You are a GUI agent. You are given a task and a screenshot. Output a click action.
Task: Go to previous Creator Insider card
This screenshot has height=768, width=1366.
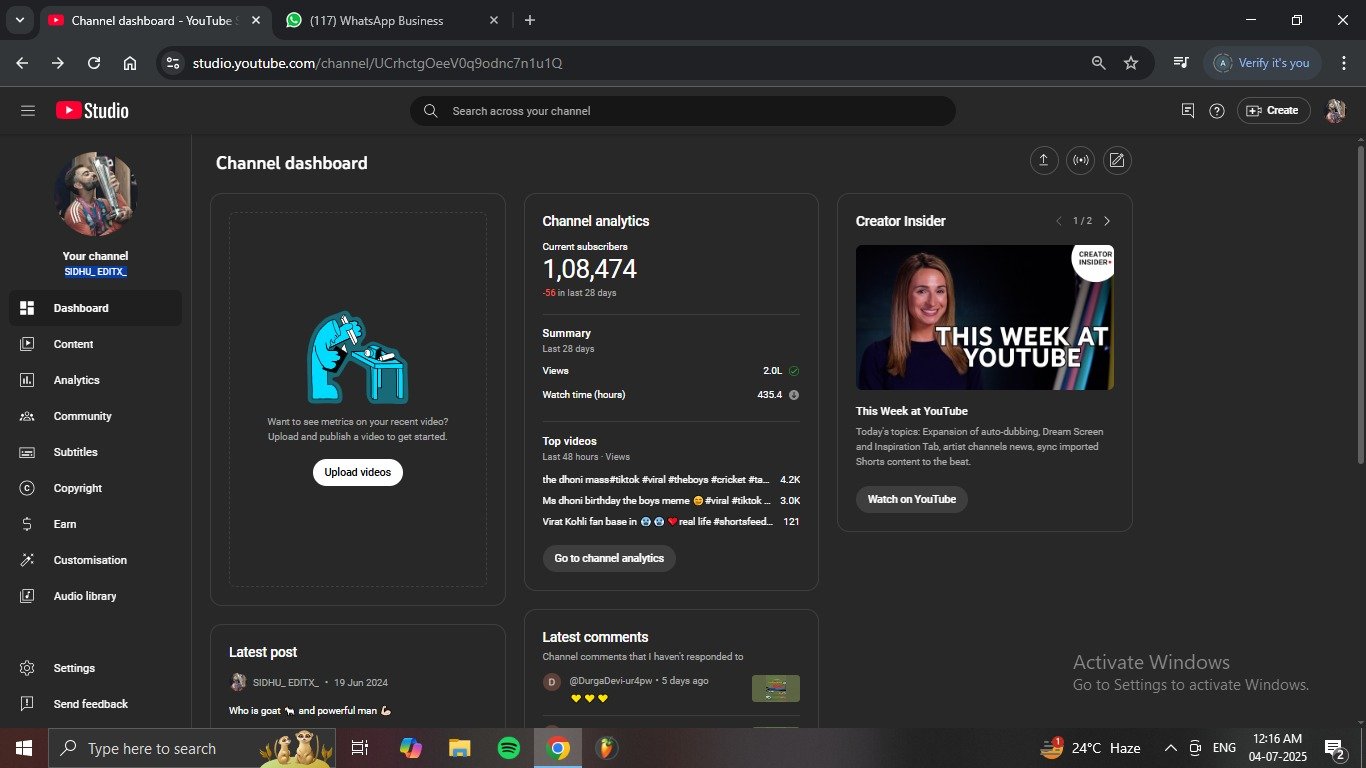(1059, 221)
